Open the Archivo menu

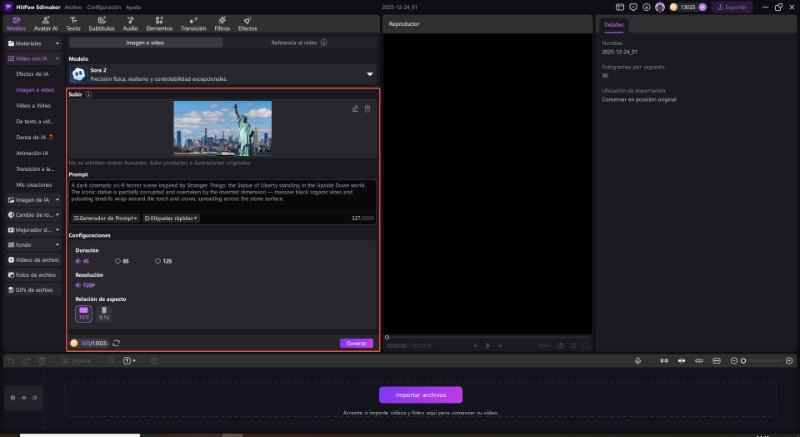click(x=73, y=7)
